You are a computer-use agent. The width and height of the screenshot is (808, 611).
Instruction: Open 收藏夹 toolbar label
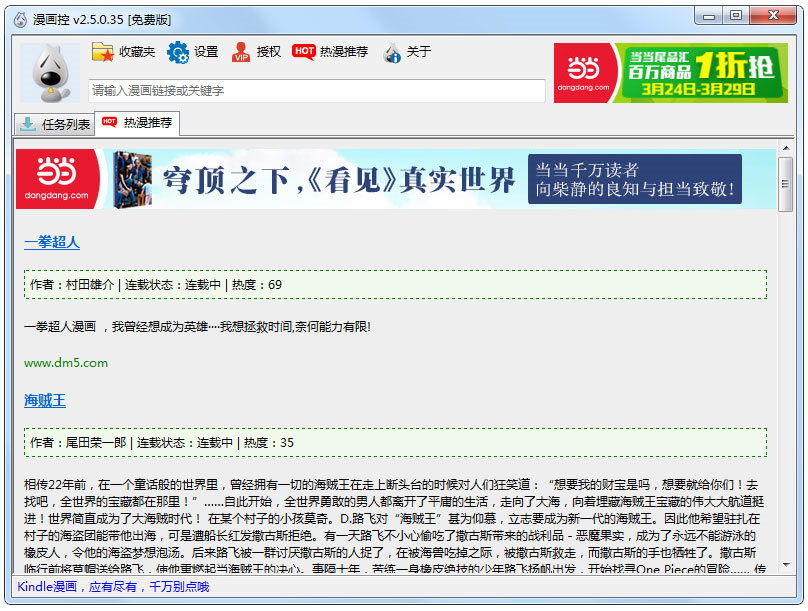click(x=137, y=52)
